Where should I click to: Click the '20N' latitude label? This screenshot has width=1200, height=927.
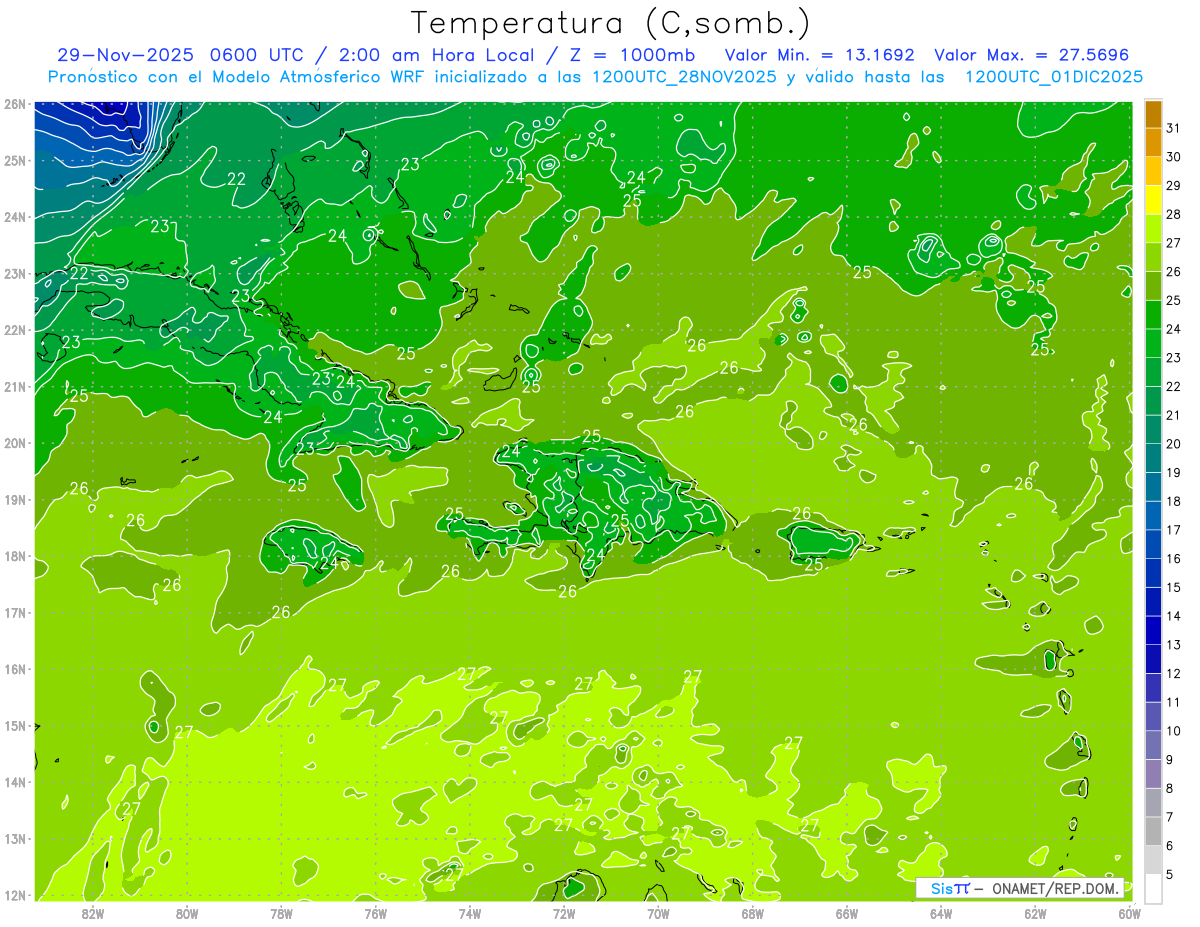pos(14,443)
